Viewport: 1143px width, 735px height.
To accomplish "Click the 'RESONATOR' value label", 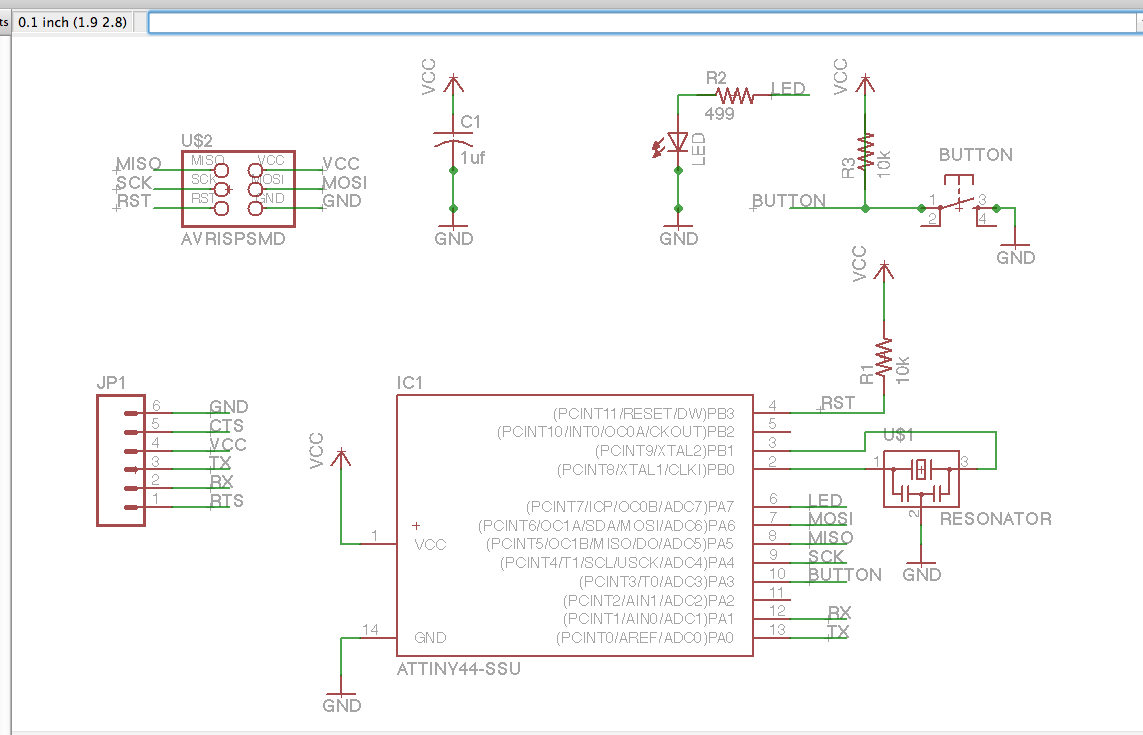I will point(996,518).
